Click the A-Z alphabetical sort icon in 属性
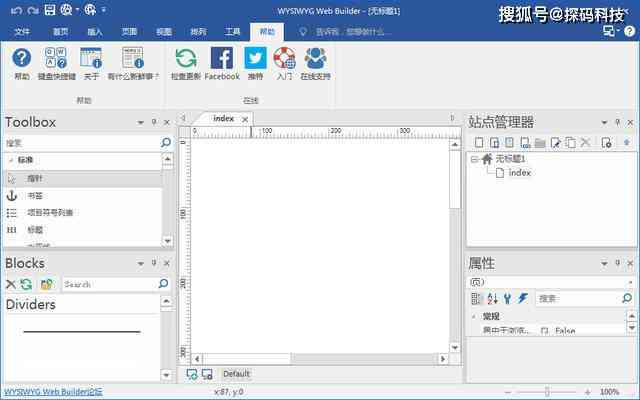 (x=493, y=299)
